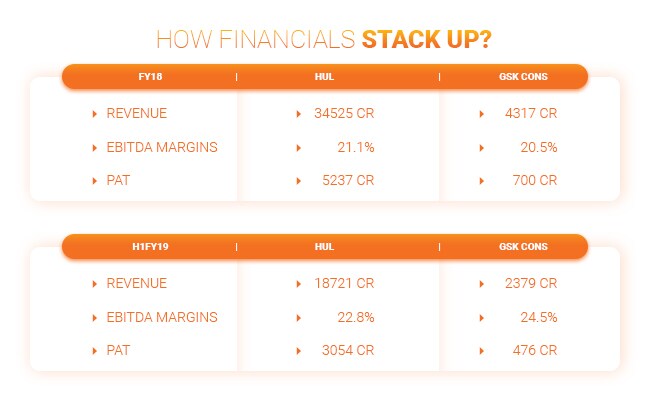Click arrow bullet before H1FY19 REVENUE label
The image size is (650, 403).
coord(94,284)
